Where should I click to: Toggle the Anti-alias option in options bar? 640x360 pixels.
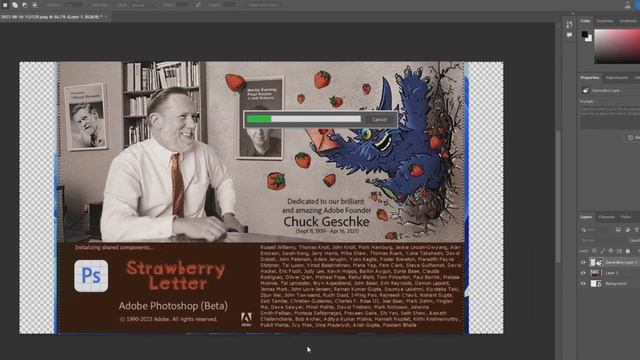101,5
